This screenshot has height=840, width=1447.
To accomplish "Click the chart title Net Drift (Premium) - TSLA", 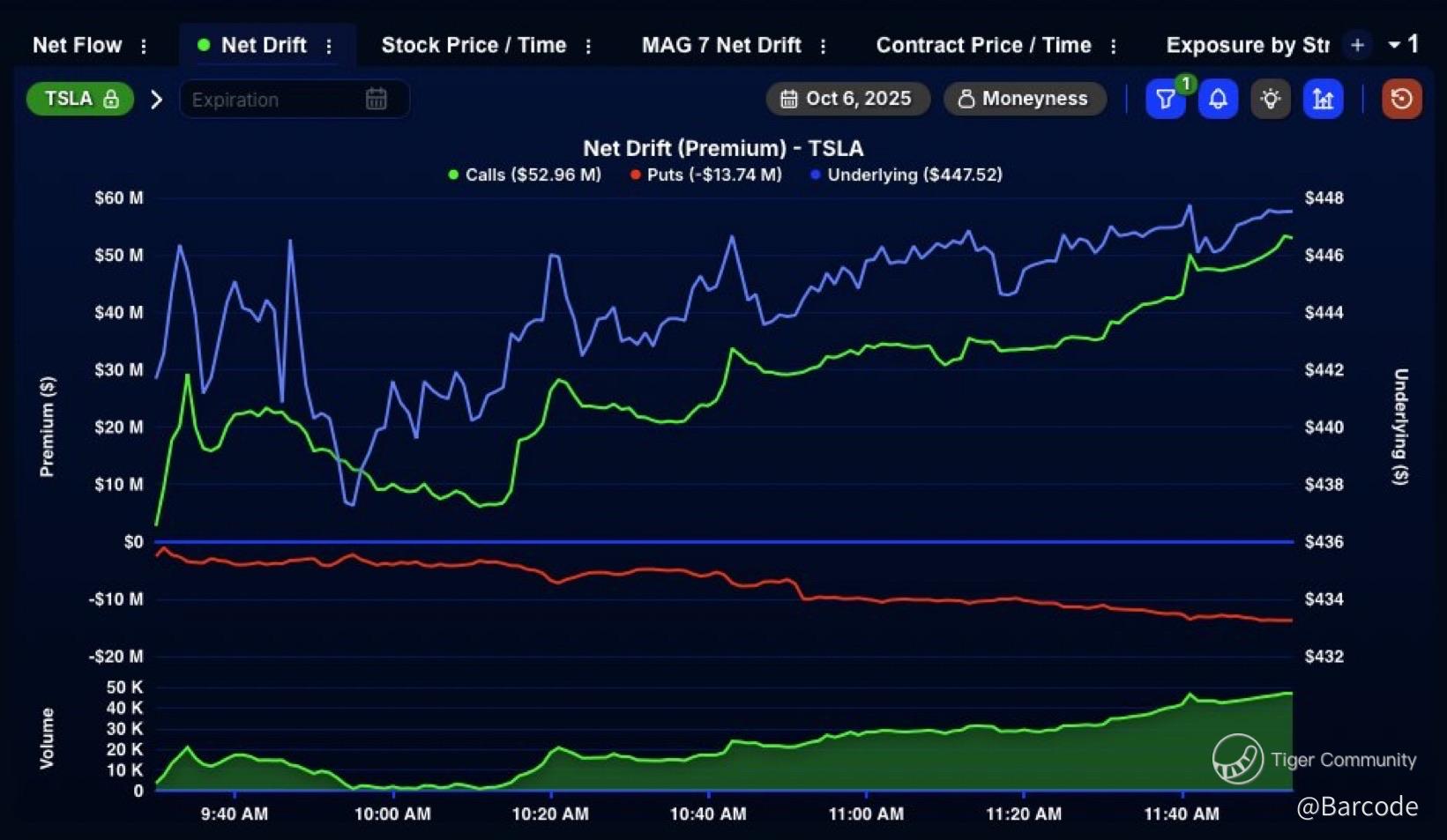I will (x=723, y=148).
